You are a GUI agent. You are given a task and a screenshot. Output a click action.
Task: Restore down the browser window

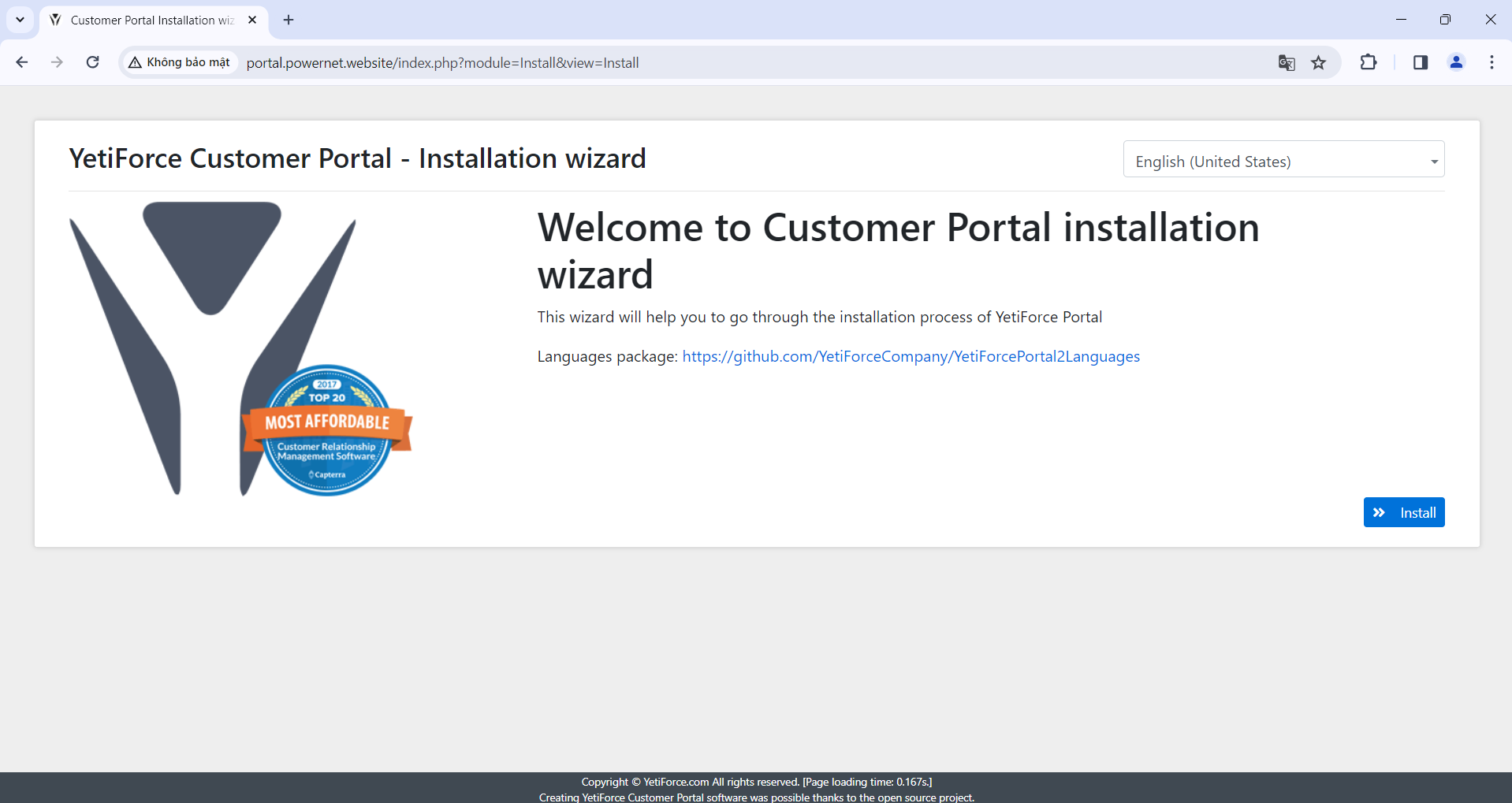[x=1444, y=20]
